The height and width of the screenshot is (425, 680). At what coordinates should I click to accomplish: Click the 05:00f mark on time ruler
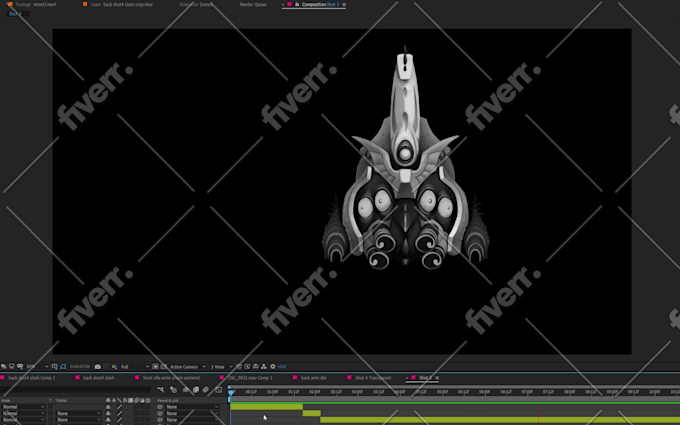coord(442,392)
